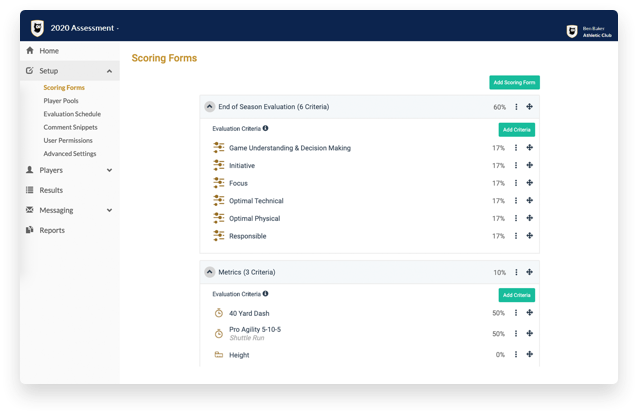The width and height of the screenshot is (638, 414).
Task: Click Add Criteria in the Metrics form
Action: pos(516,295)
